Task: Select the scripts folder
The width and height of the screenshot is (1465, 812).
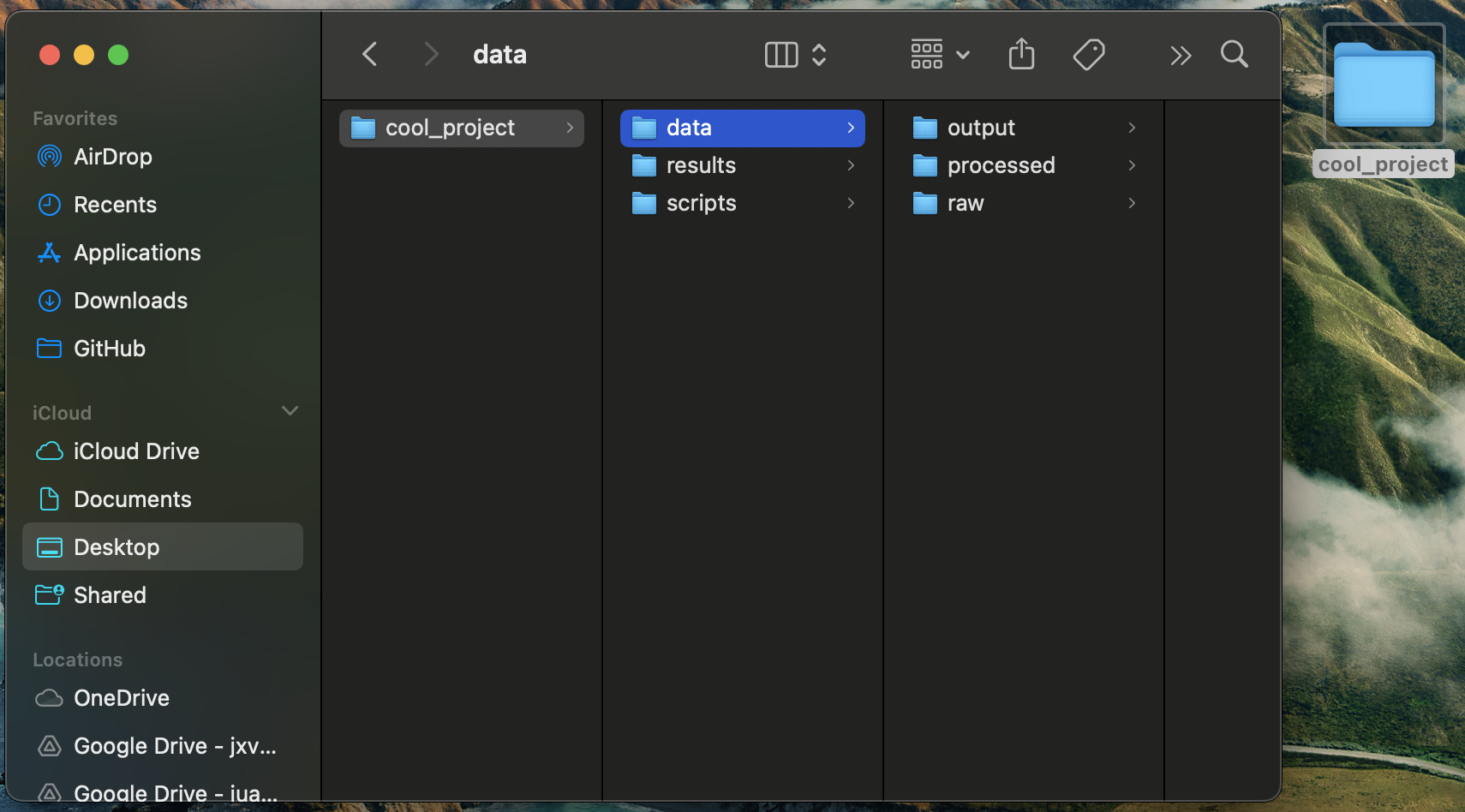Action: 701,203
